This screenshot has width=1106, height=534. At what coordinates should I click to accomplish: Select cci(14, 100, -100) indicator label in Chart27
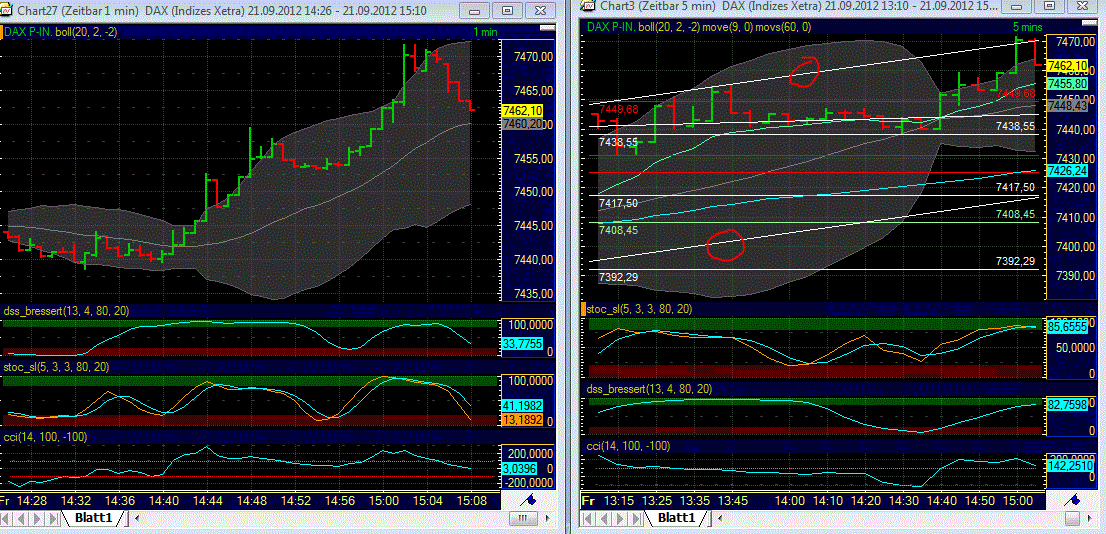[45, 437]
